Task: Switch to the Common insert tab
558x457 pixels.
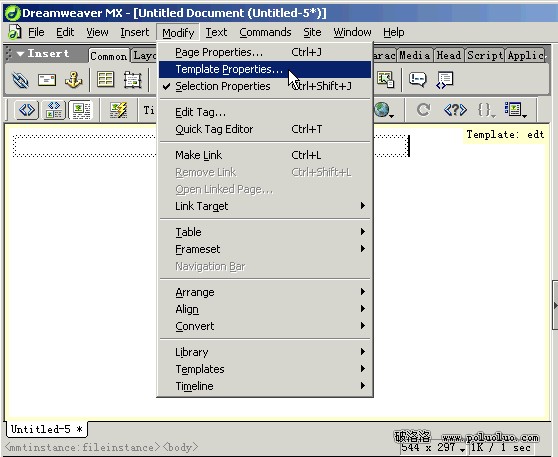Action: (x=109, y=56)
